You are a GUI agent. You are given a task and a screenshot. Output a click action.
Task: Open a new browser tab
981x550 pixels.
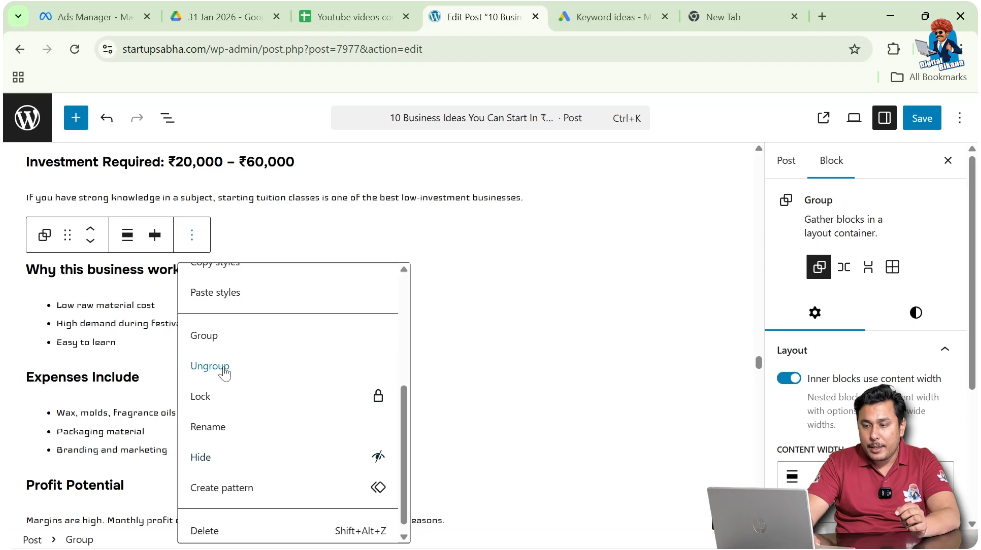click(x=822, y=16)
